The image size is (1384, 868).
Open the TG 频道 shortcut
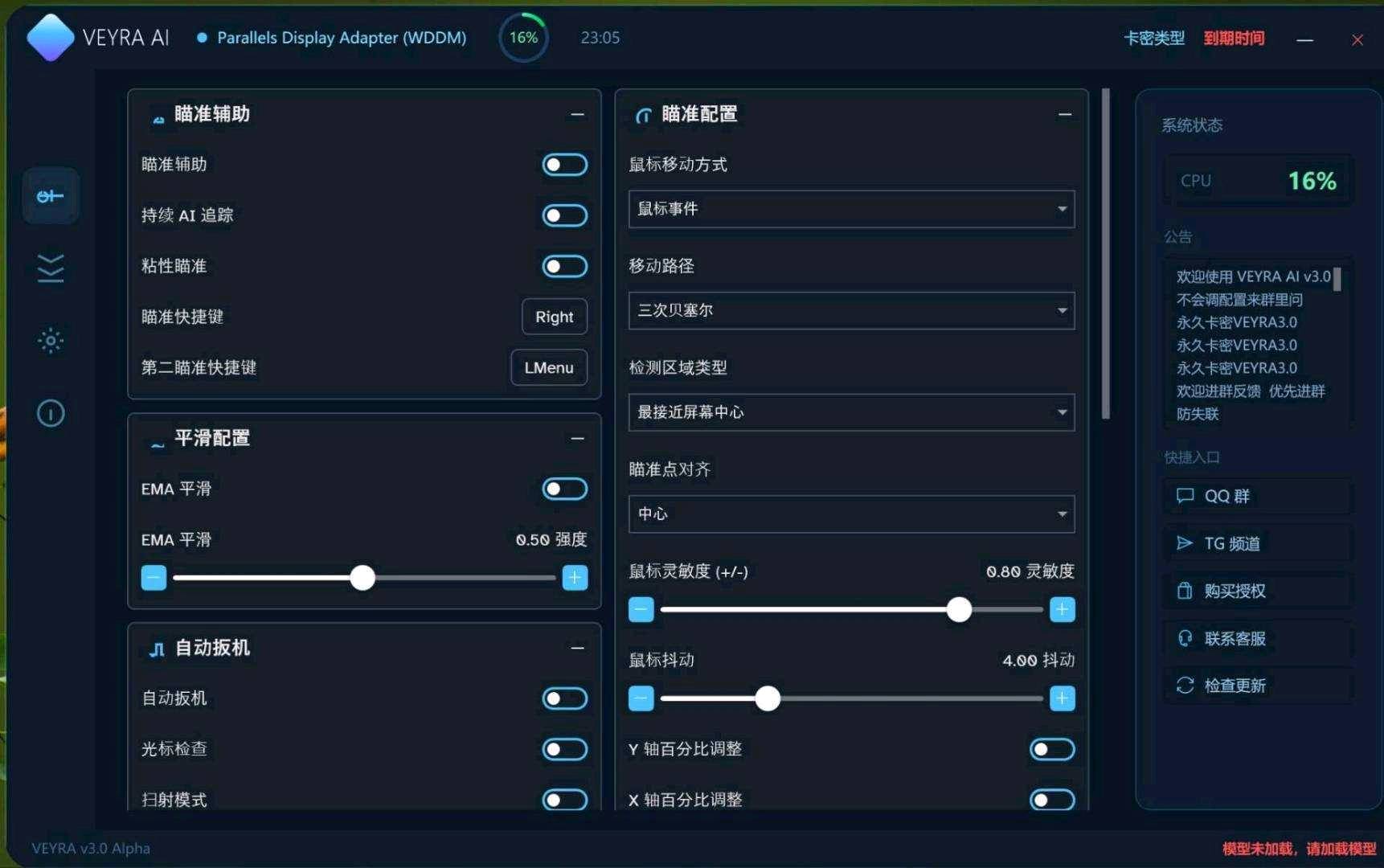tap(1257, 543)
